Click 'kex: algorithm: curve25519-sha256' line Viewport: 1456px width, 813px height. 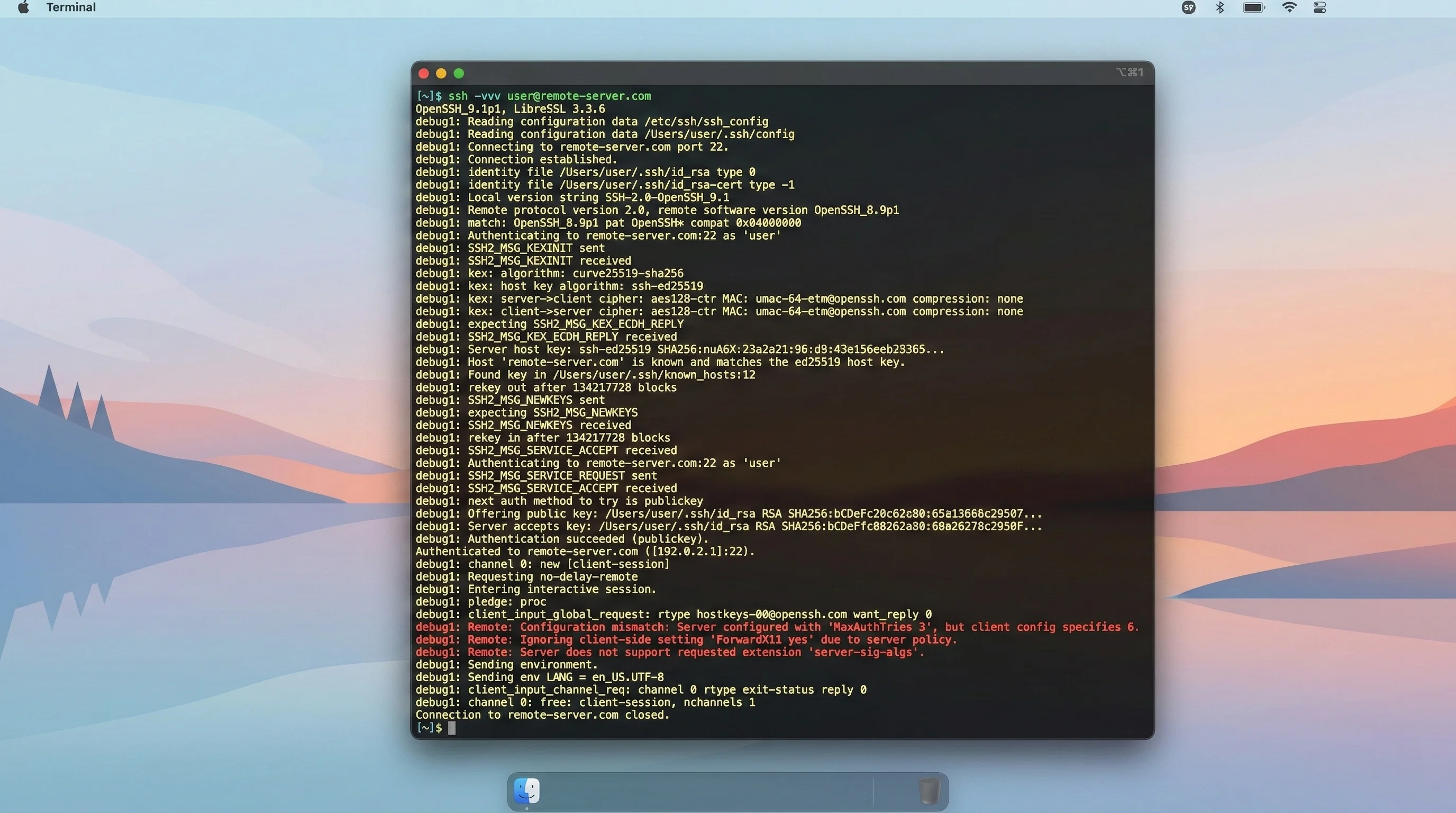(x=549, y=273)
